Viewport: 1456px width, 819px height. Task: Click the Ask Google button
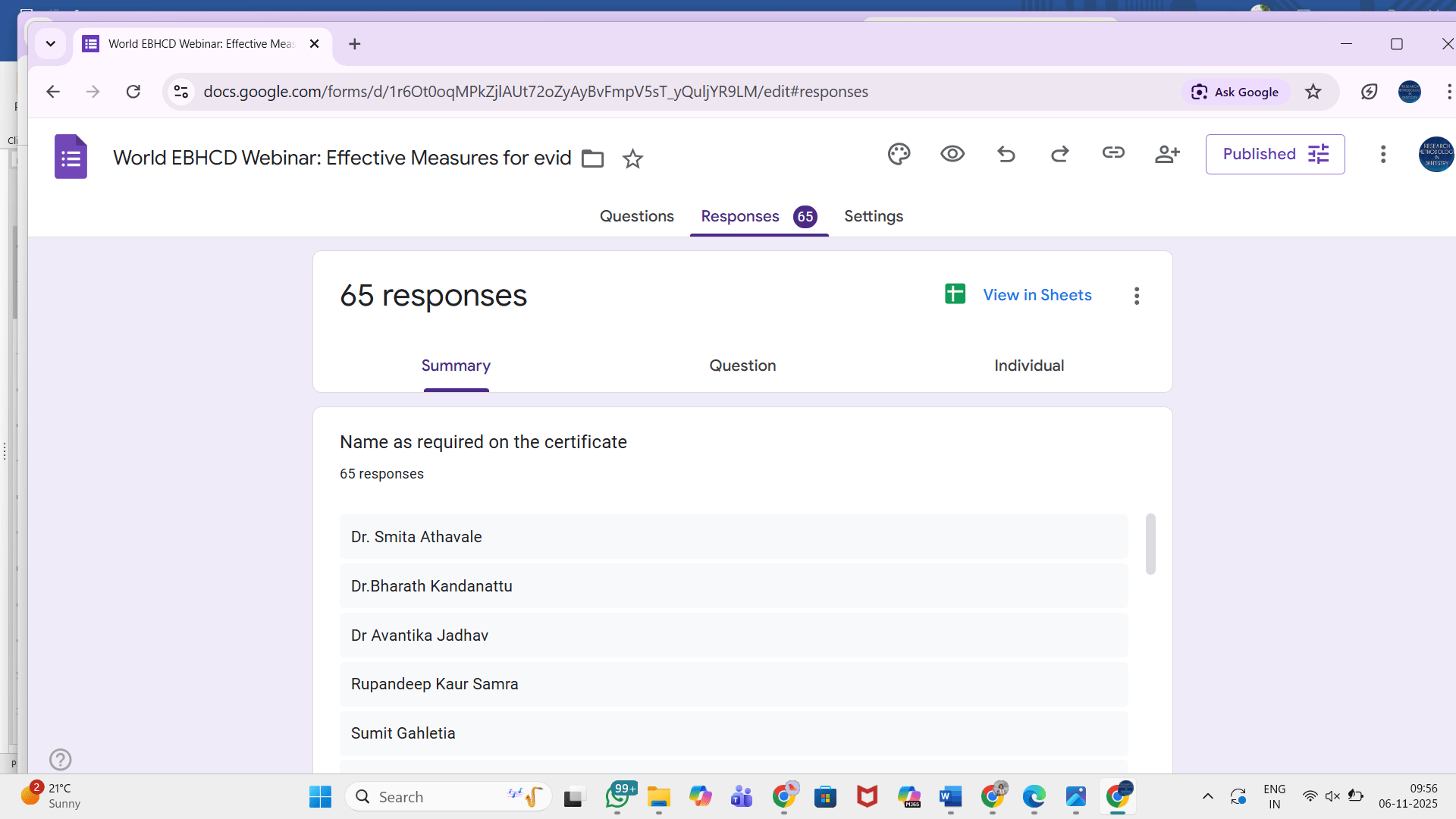1235,92
